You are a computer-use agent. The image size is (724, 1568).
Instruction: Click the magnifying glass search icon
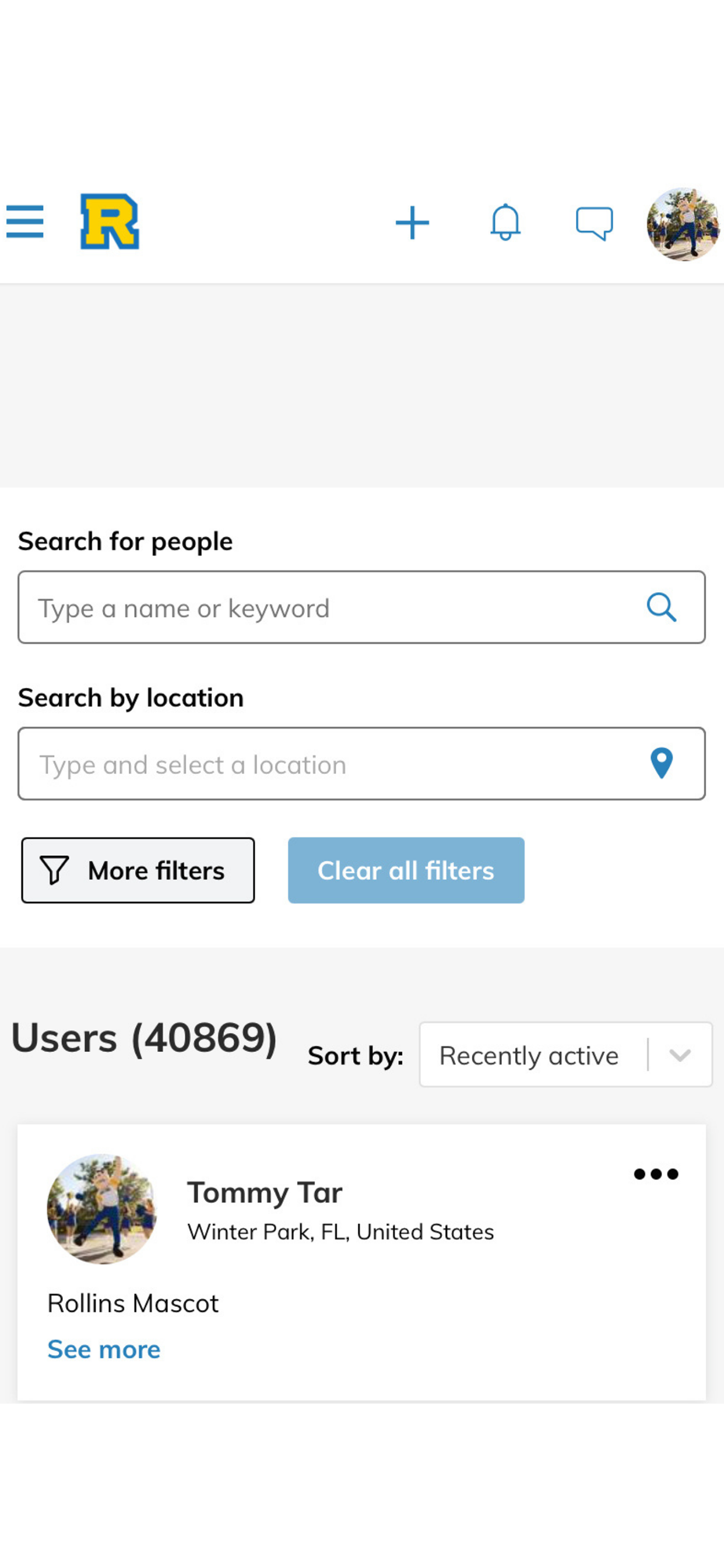(x=661, y=607)
